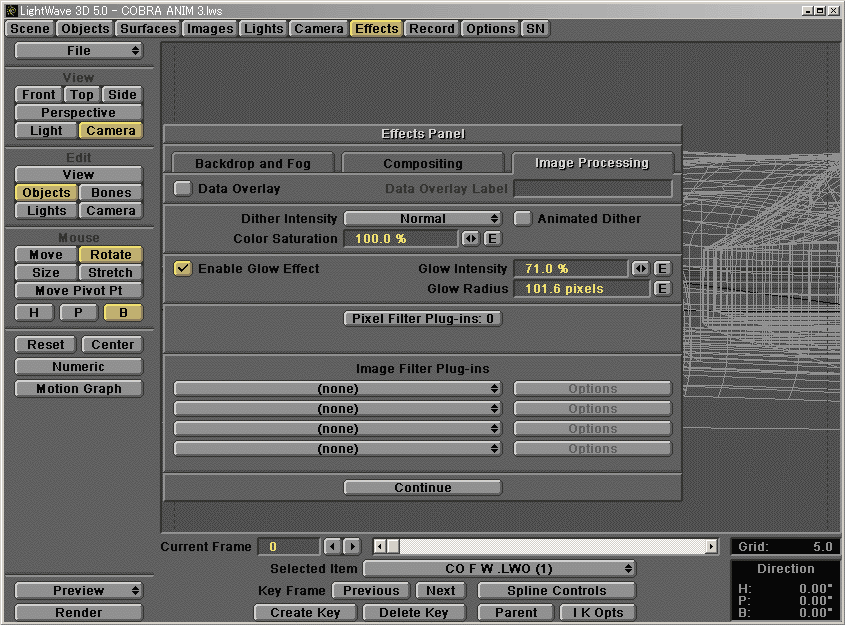The width and height of the screenshot is (845, 625).
Task: Step to the previous frame with the left arrow
Action: coord(332,547)
